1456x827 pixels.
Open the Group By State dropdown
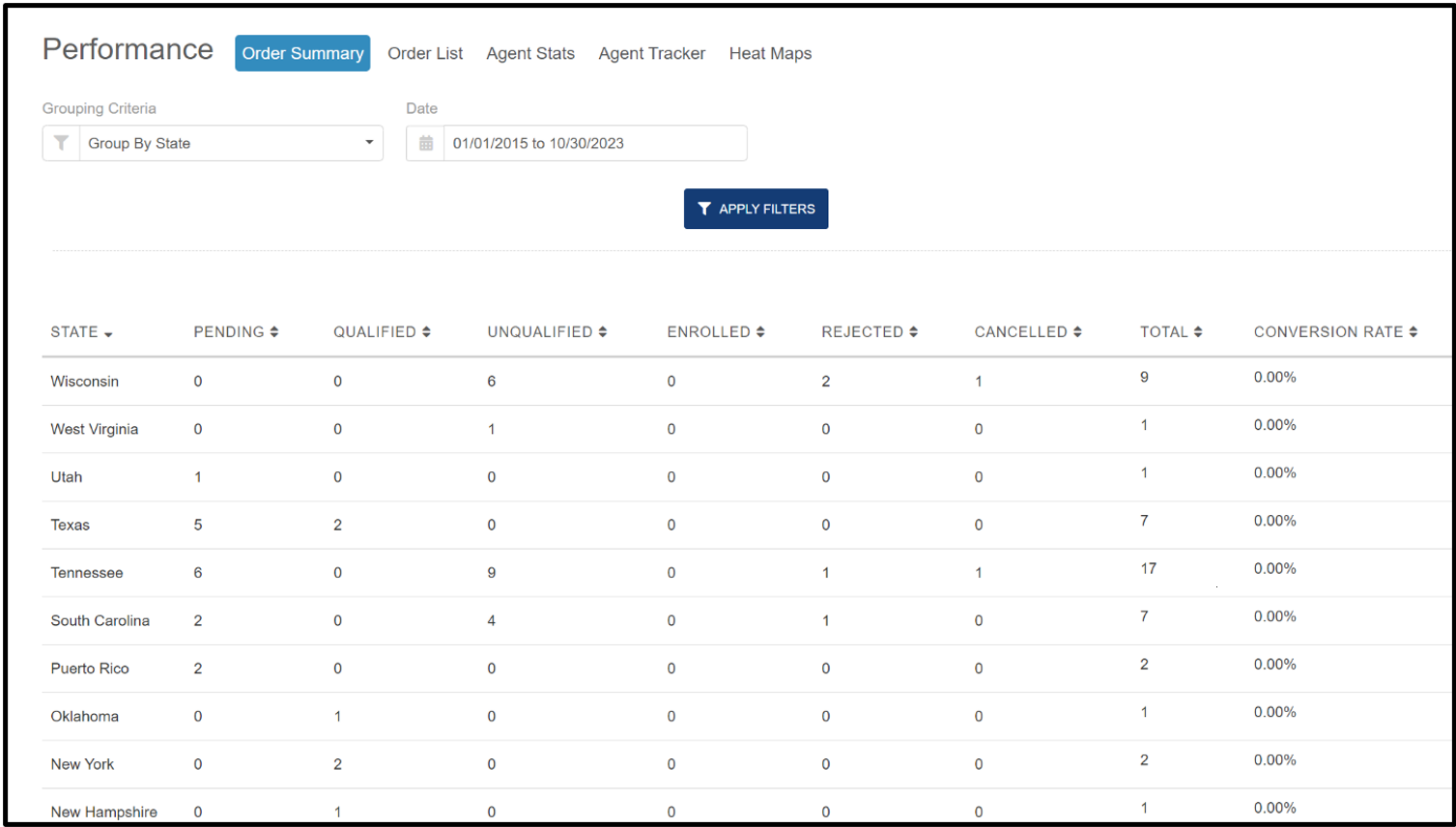click(x=231, y=143)
